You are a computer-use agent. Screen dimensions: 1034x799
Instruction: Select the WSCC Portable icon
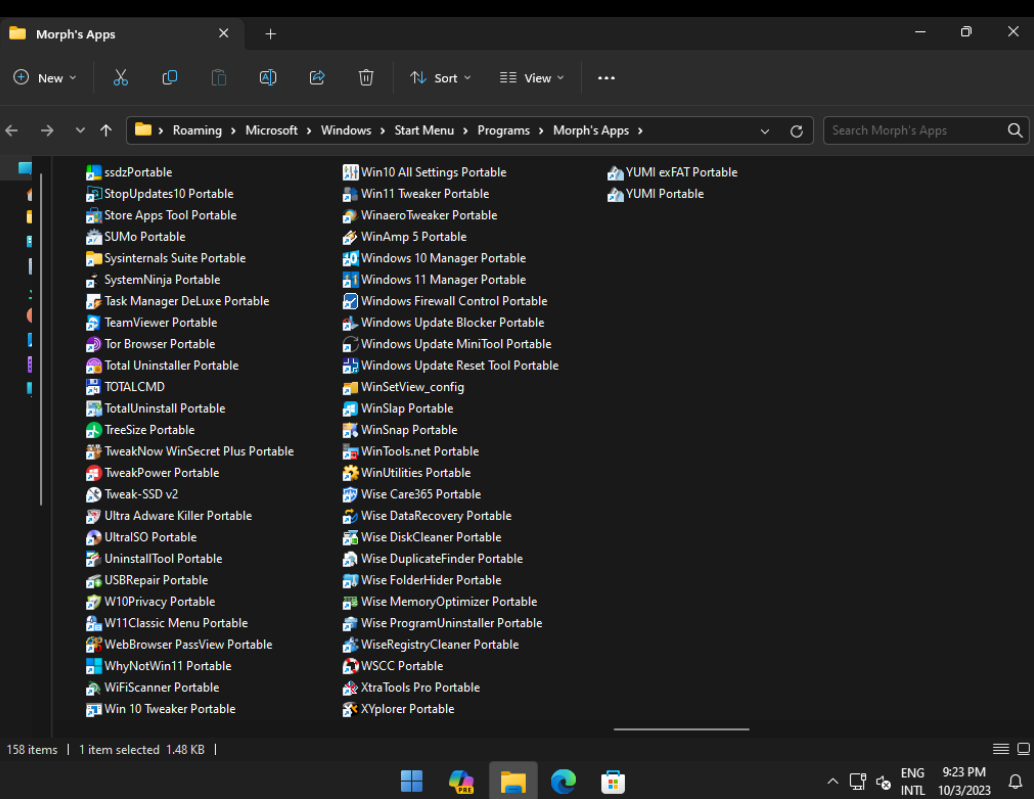click(x=350, y=666)
